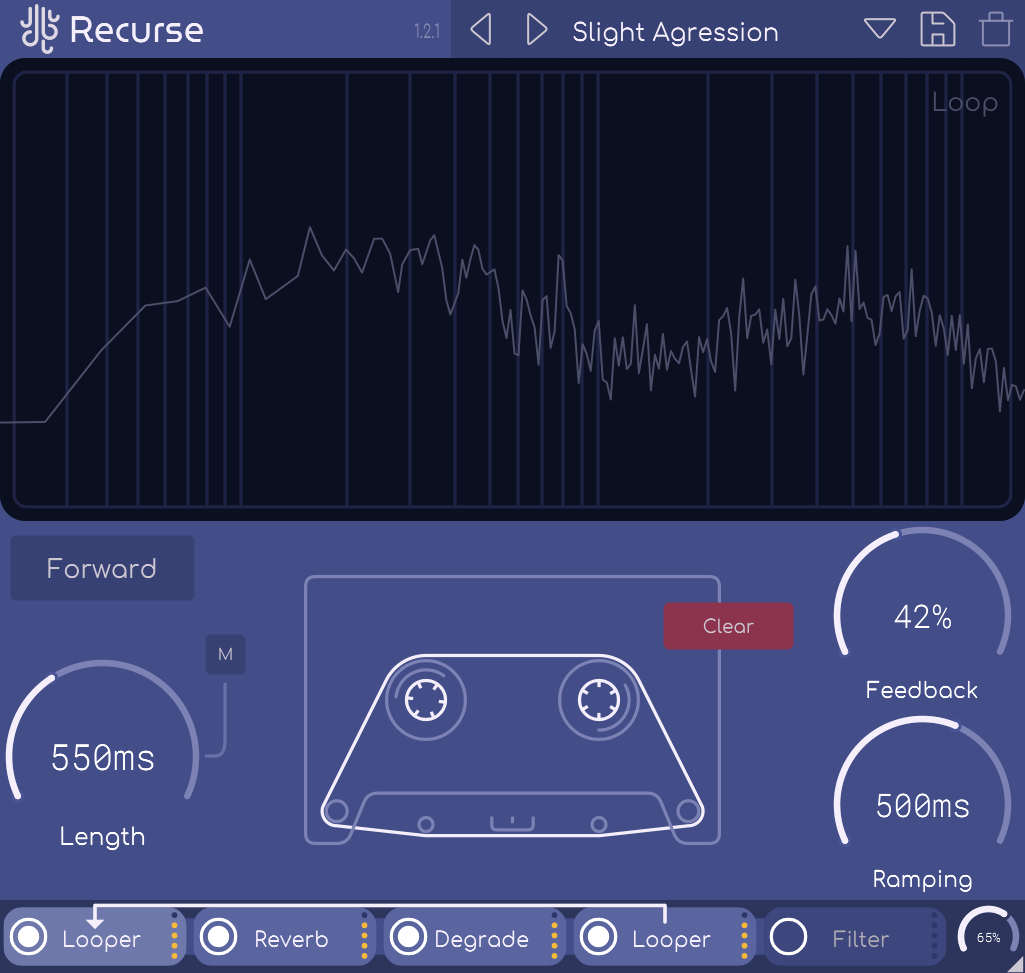1025x973 pixels.
Task: Grab the Reverb module drag handle dots
Action: pos(364,936)
